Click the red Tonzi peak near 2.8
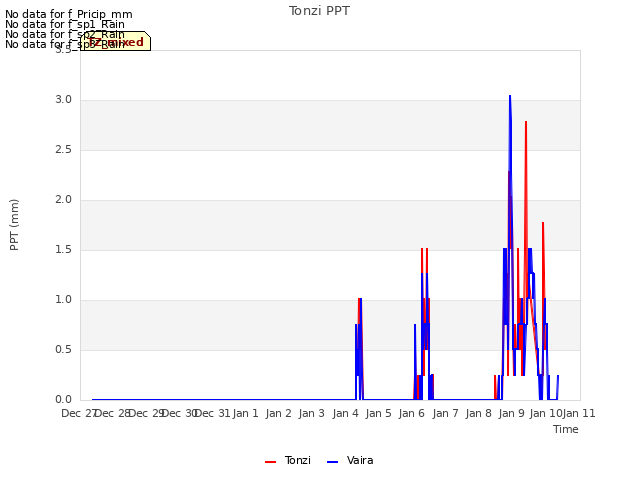Screen dimensions: 640x480 click(x=526, y=122)
